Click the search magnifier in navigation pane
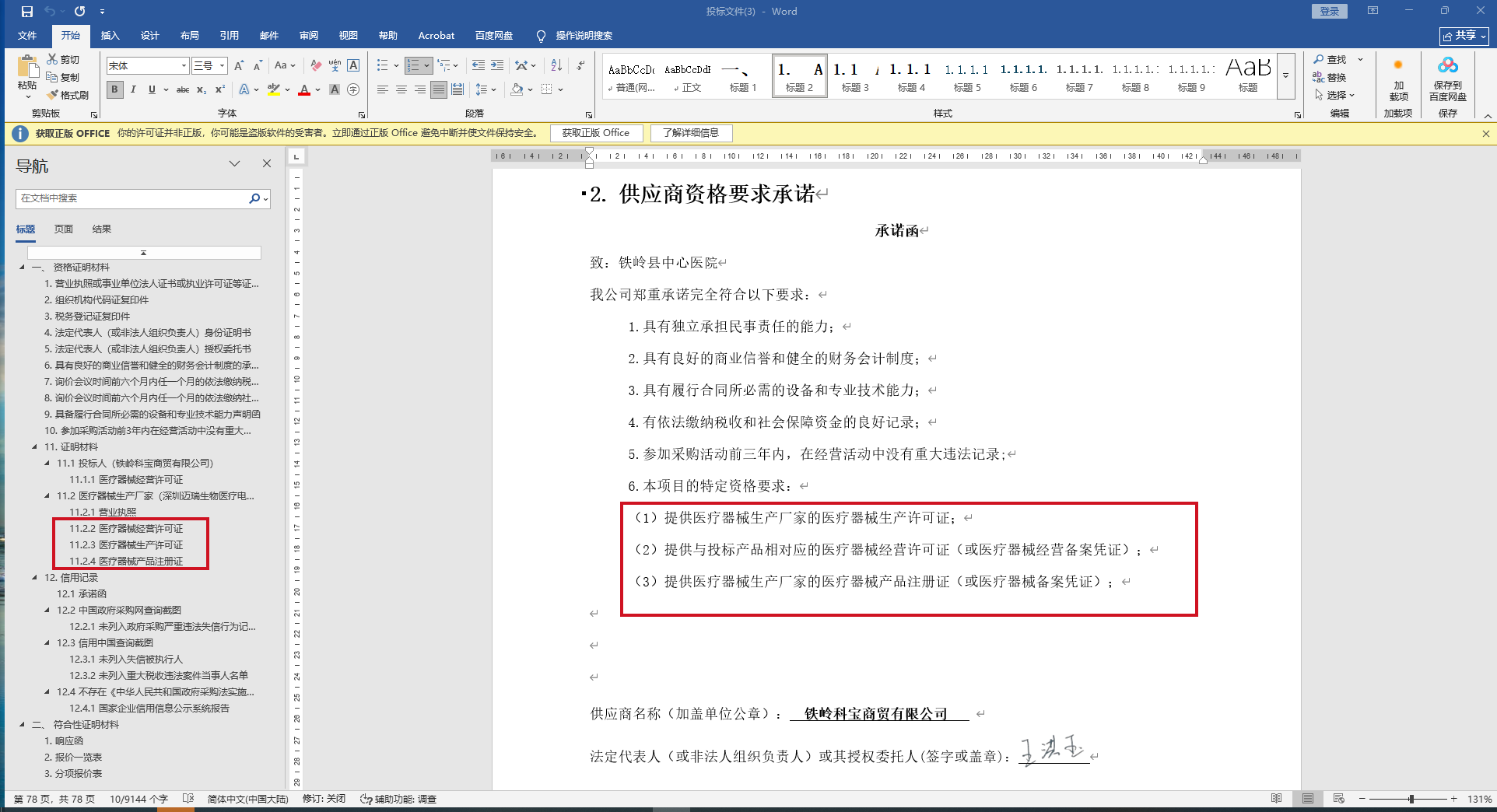The image size is (1497, 812). pyautogui.click(x=254, y=198)
